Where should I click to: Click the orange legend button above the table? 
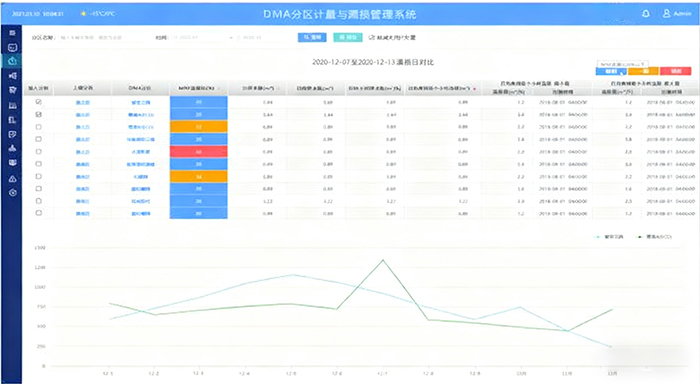(x=643, y=71)
